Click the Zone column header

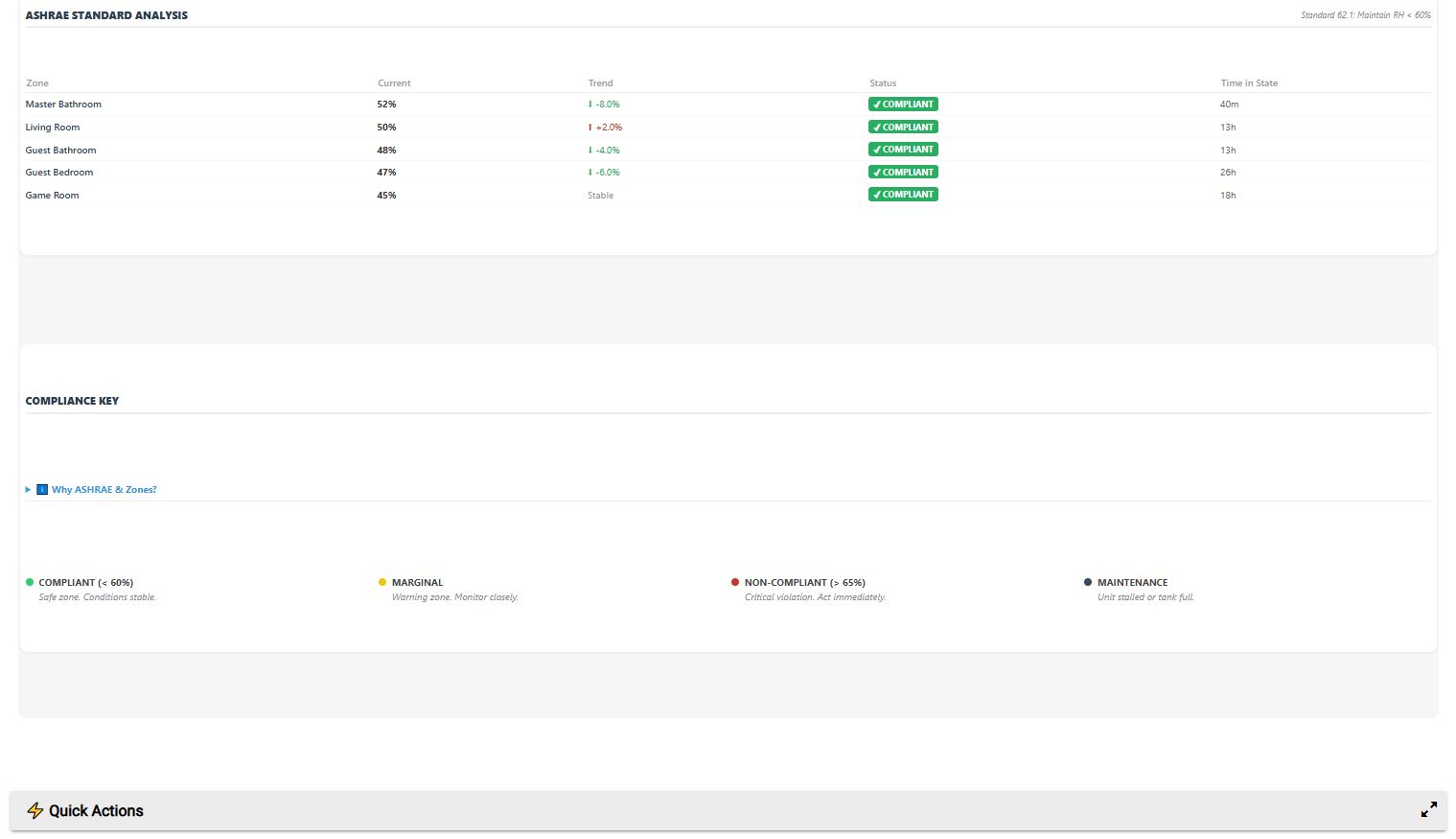[37, 83]
